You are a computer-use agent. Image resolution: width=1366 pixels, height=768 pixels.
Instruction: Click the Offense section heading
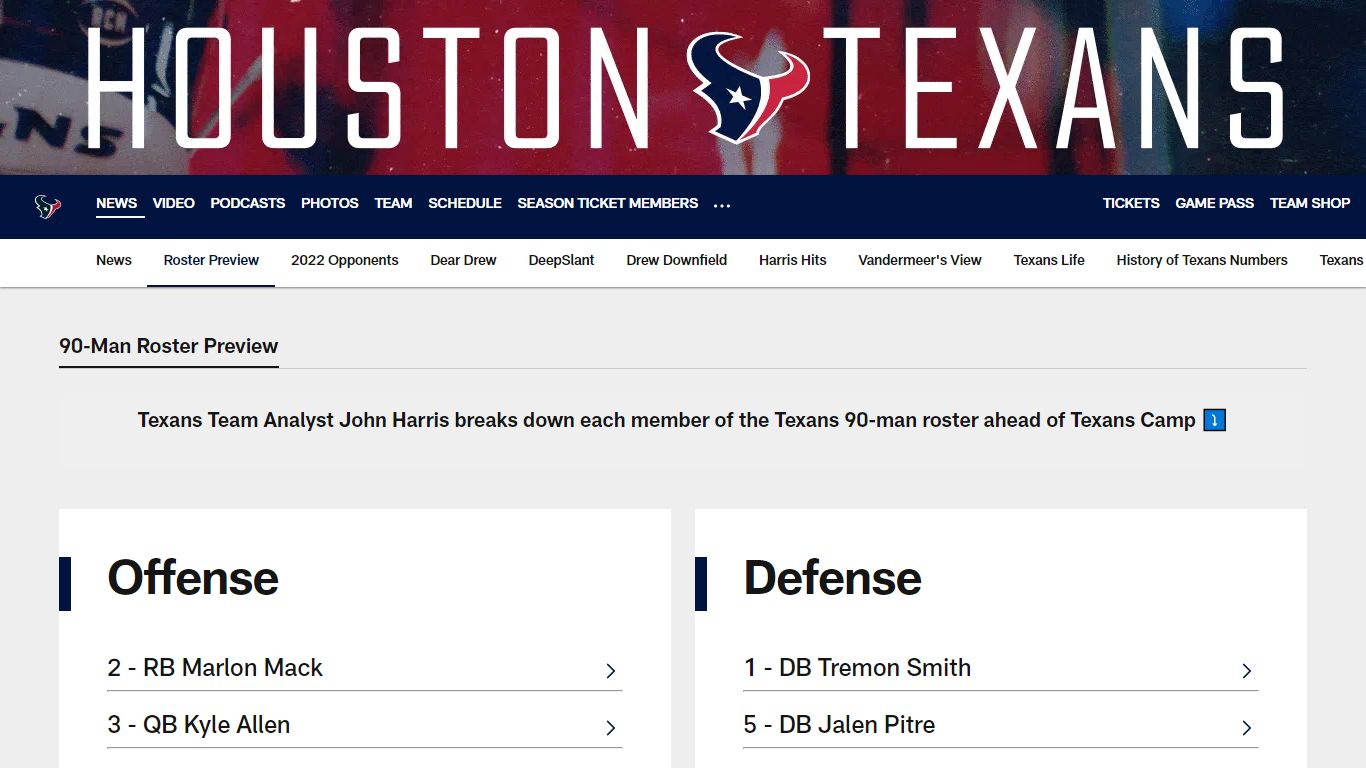pos(193,578)
